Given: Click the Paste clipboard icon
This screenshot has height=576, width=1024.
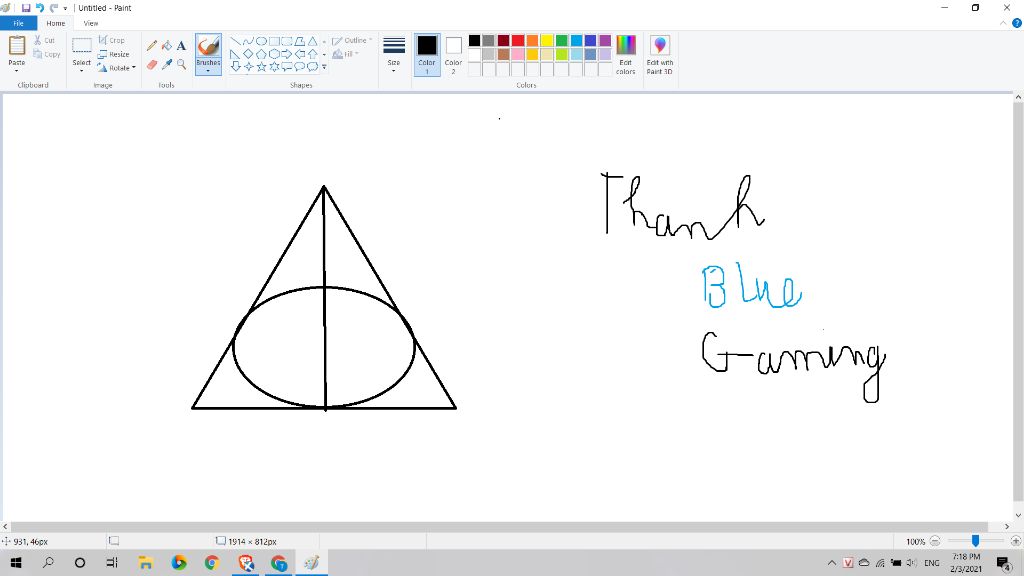Looking at the screenshot, I should coord(17,46).
